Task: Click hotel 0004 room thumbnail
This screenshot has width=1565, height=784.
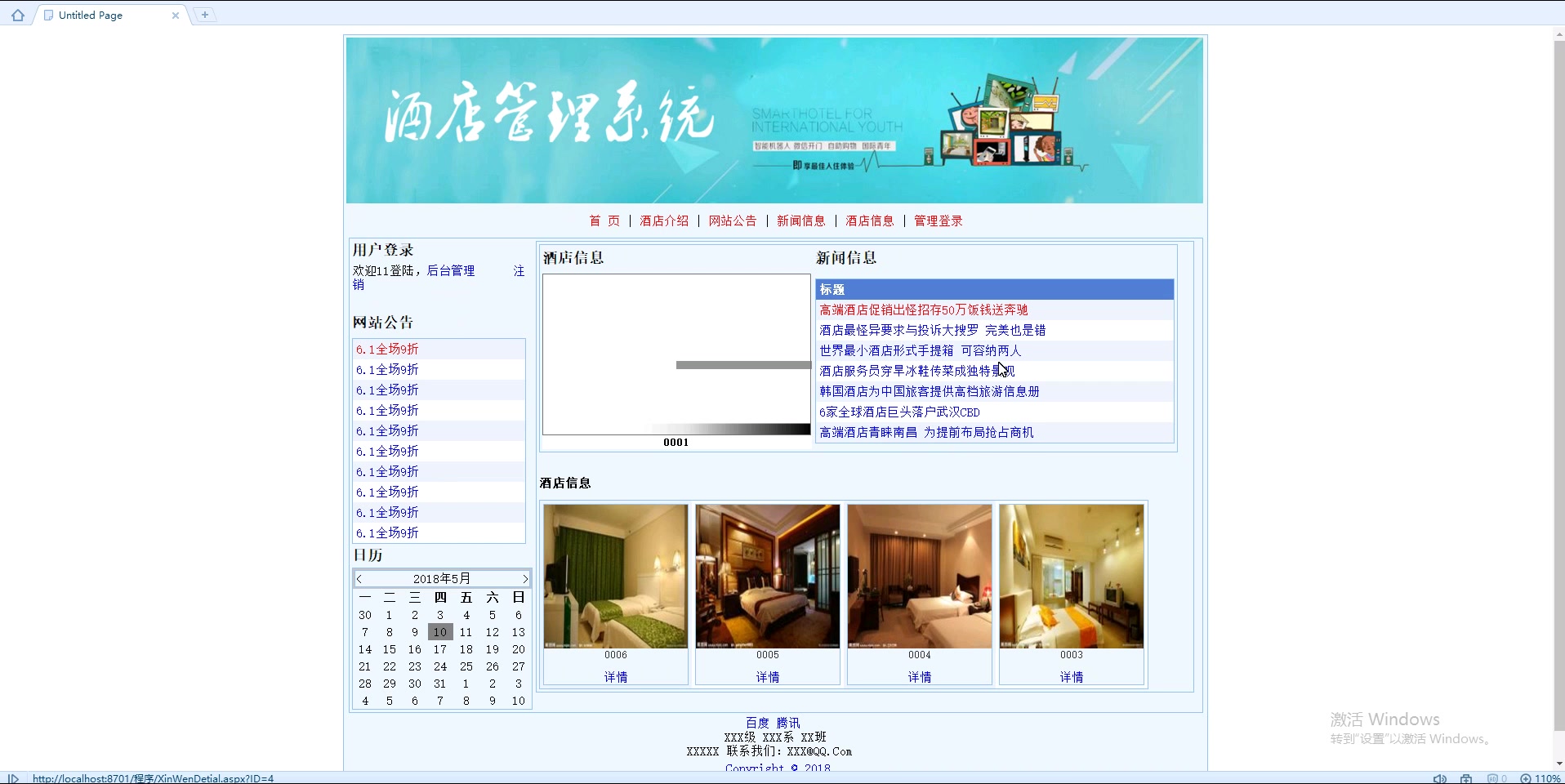Action: (920, 576)
